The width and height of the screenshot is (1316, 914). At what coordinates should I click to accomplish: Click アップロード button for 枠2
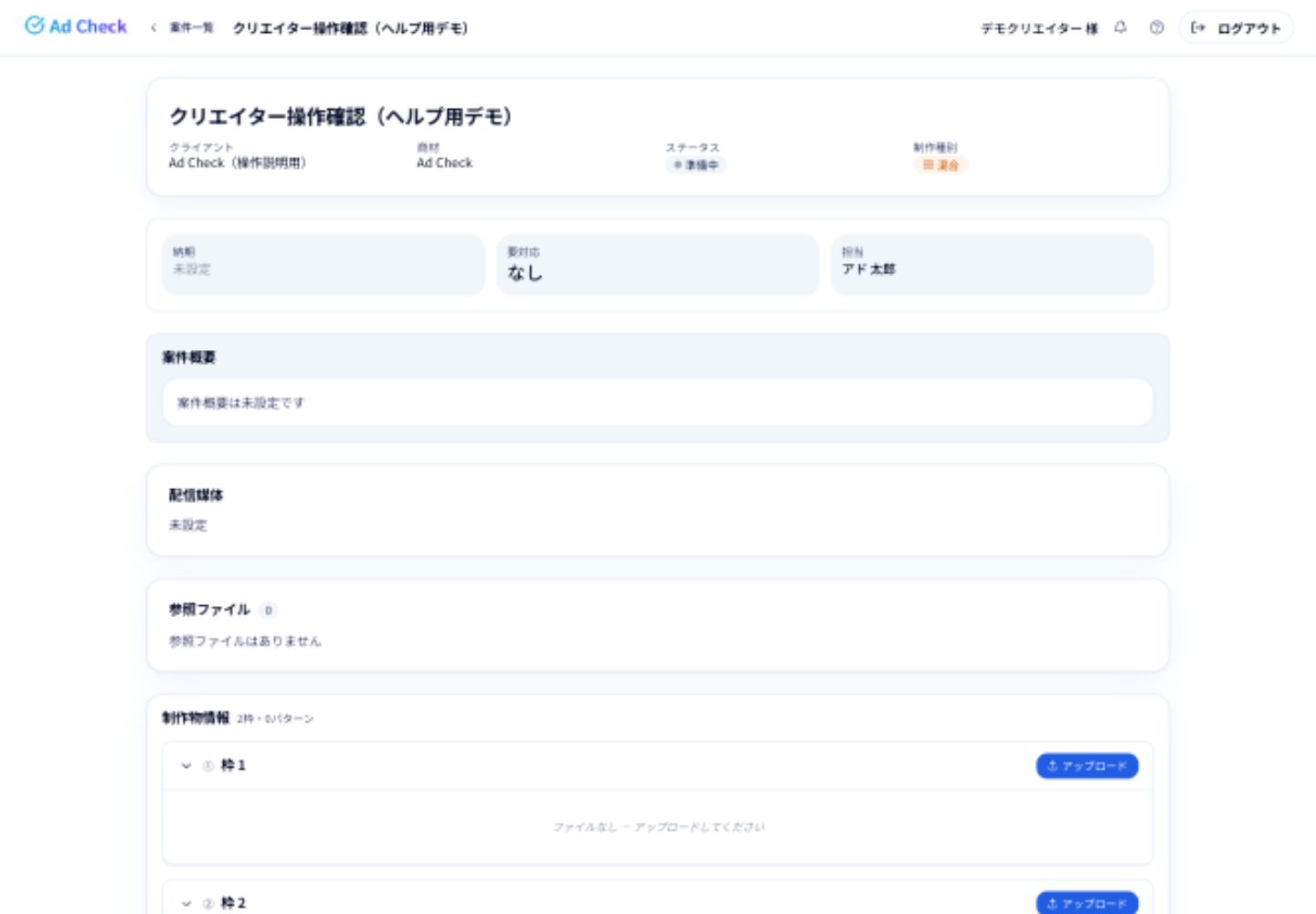[x=1087, y=903]
